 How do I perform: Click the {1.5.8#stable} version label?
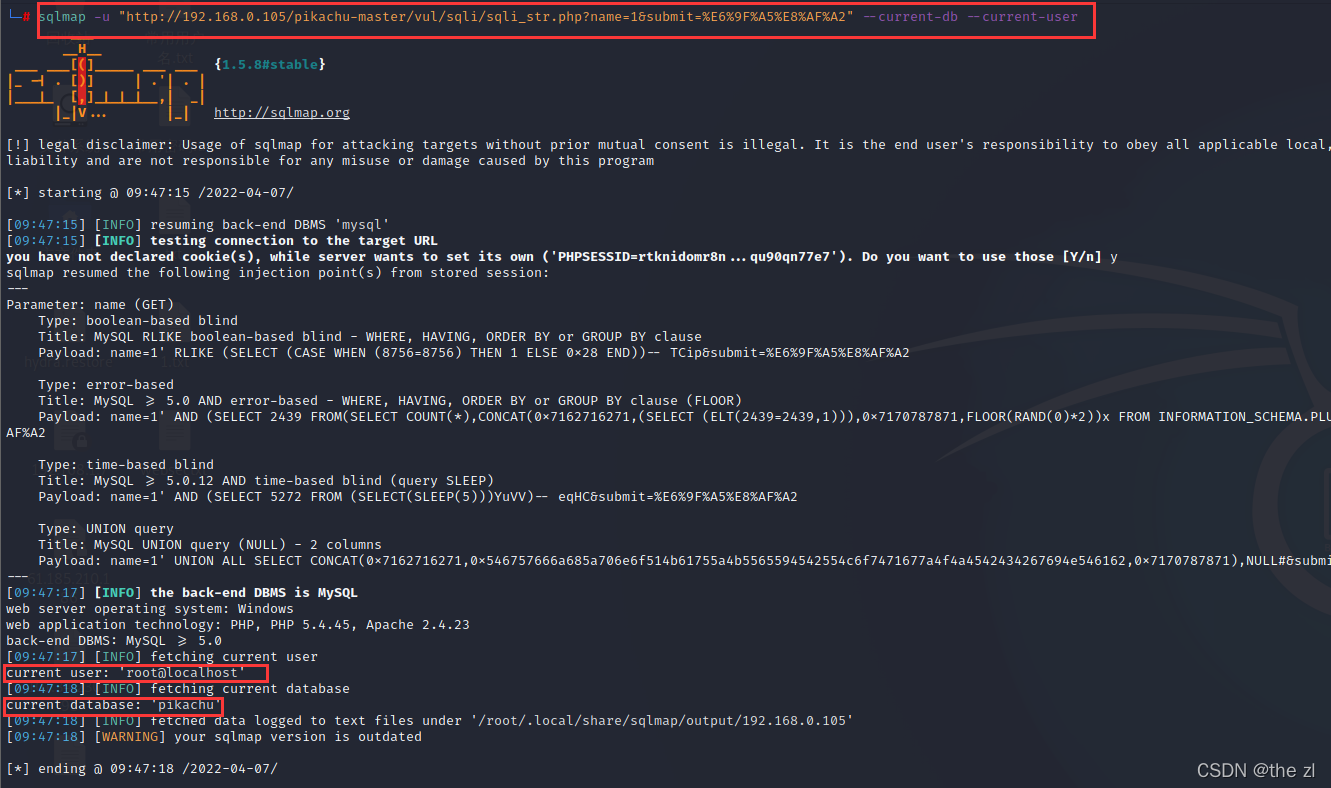(270, 65)
